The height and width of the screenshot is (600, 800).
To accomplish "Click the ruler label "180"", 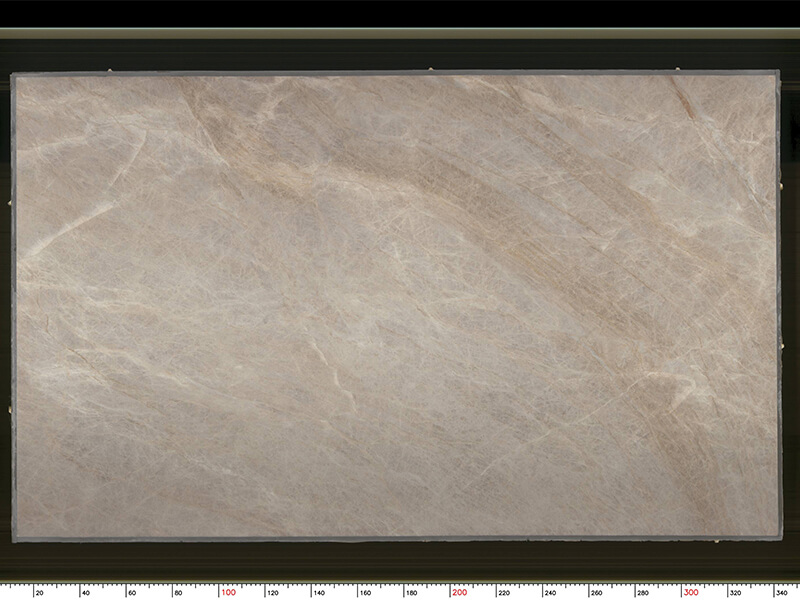I will click(412, 593).
